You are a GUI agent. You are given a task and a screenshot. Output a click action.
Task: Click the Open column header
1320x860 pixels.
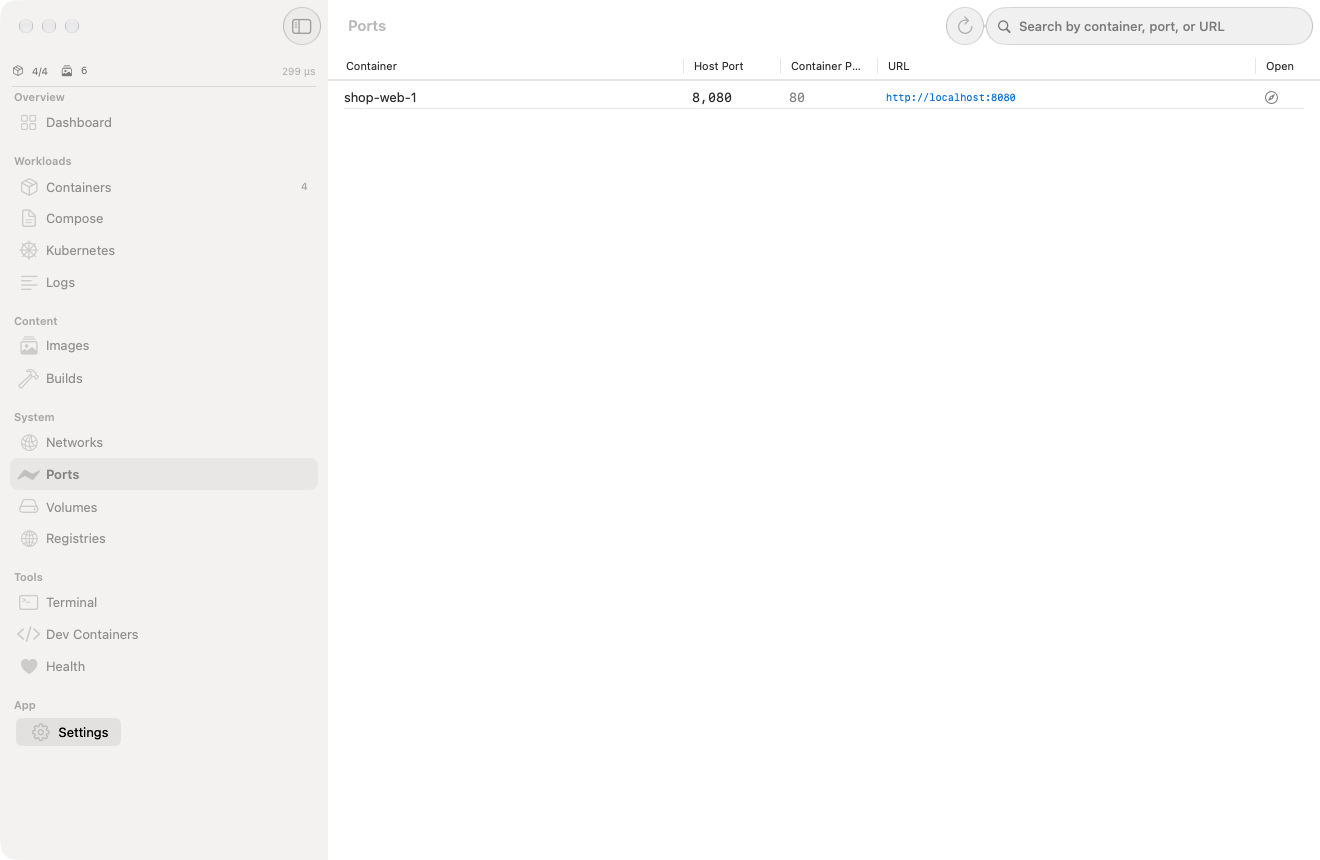point(1280,66)
